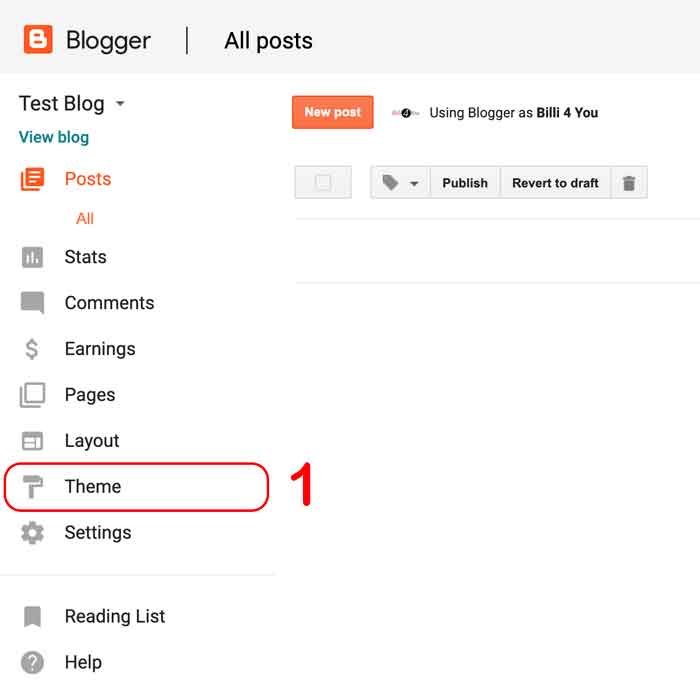
Task: Open the Posts menu item
Action: coord(88,179)
